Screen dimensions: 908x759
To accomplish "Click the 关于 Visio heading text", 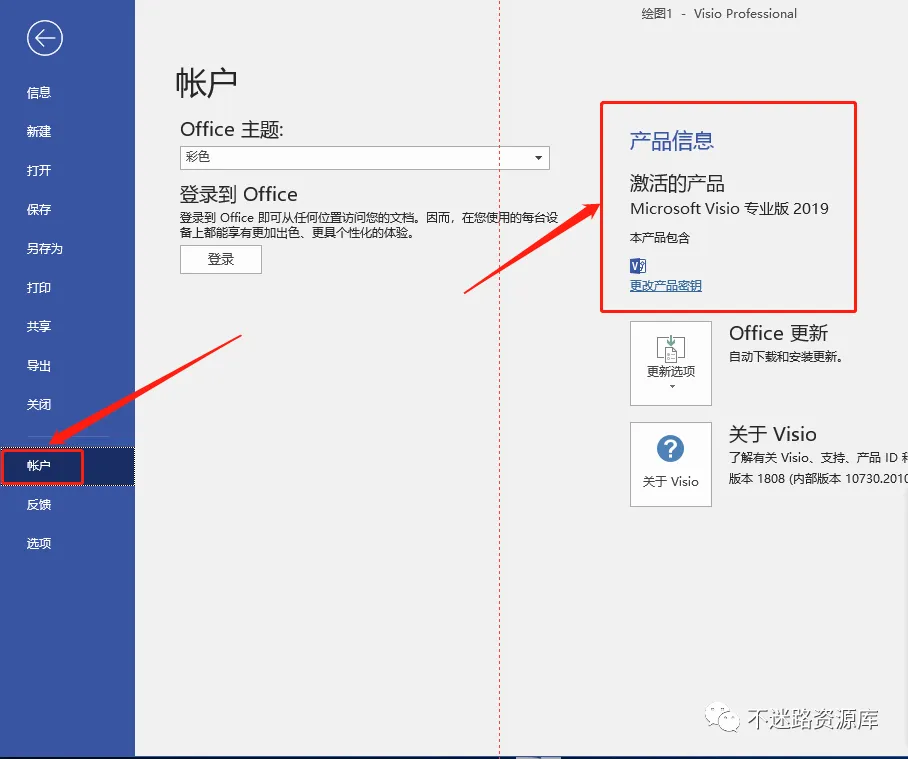I will point(772,434).
